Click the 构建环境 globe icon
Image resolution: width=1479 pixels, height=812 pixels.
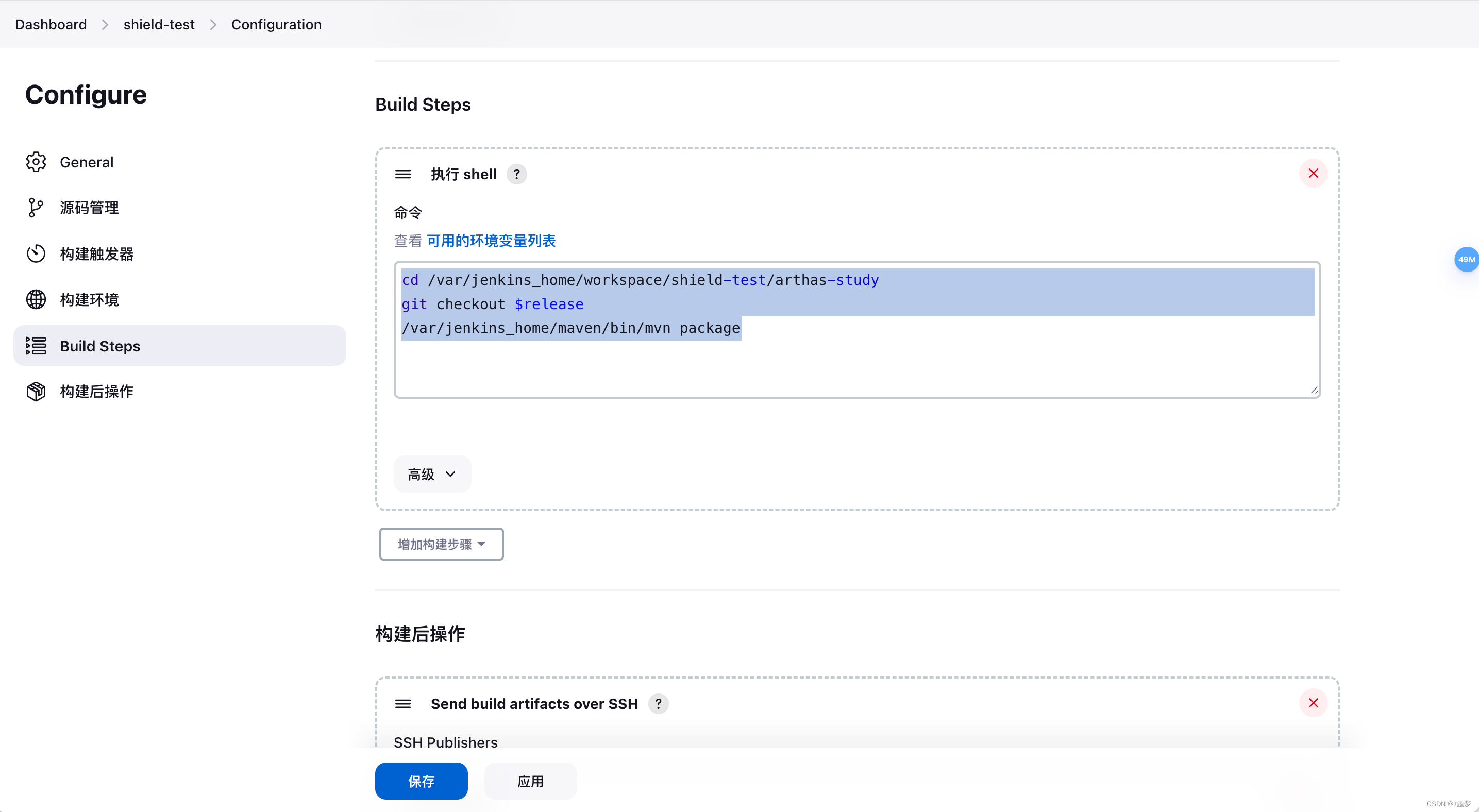tap(36, 299)
